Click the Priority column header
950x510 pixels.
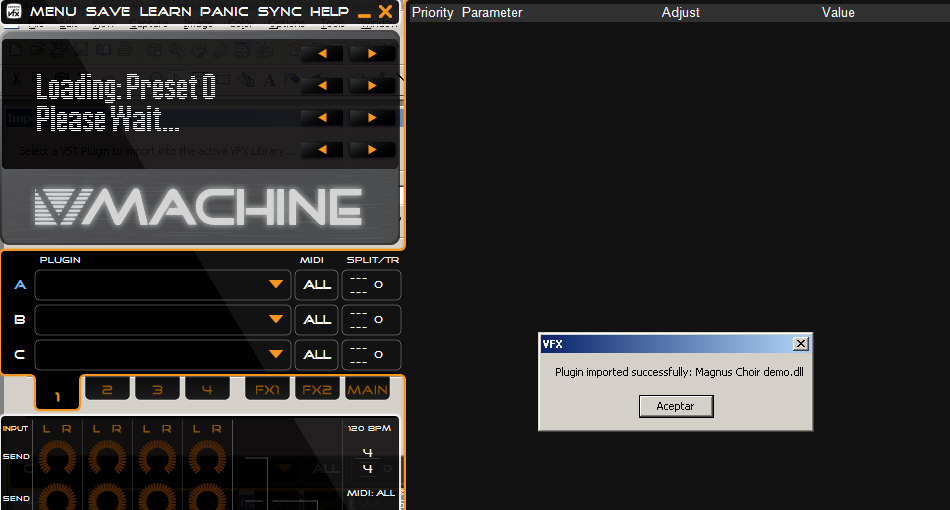(x=433, y=13)
